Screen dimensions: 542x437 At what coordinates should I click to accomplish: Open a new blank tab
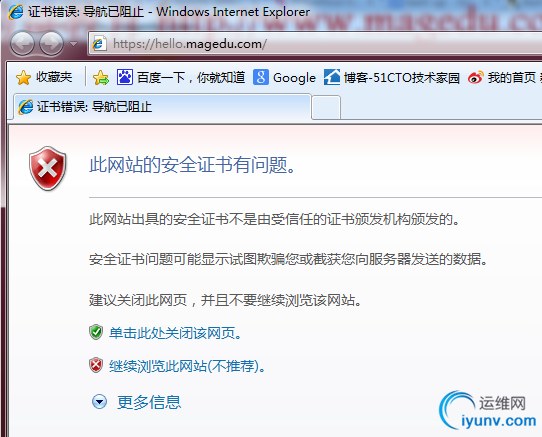(326, 107)
